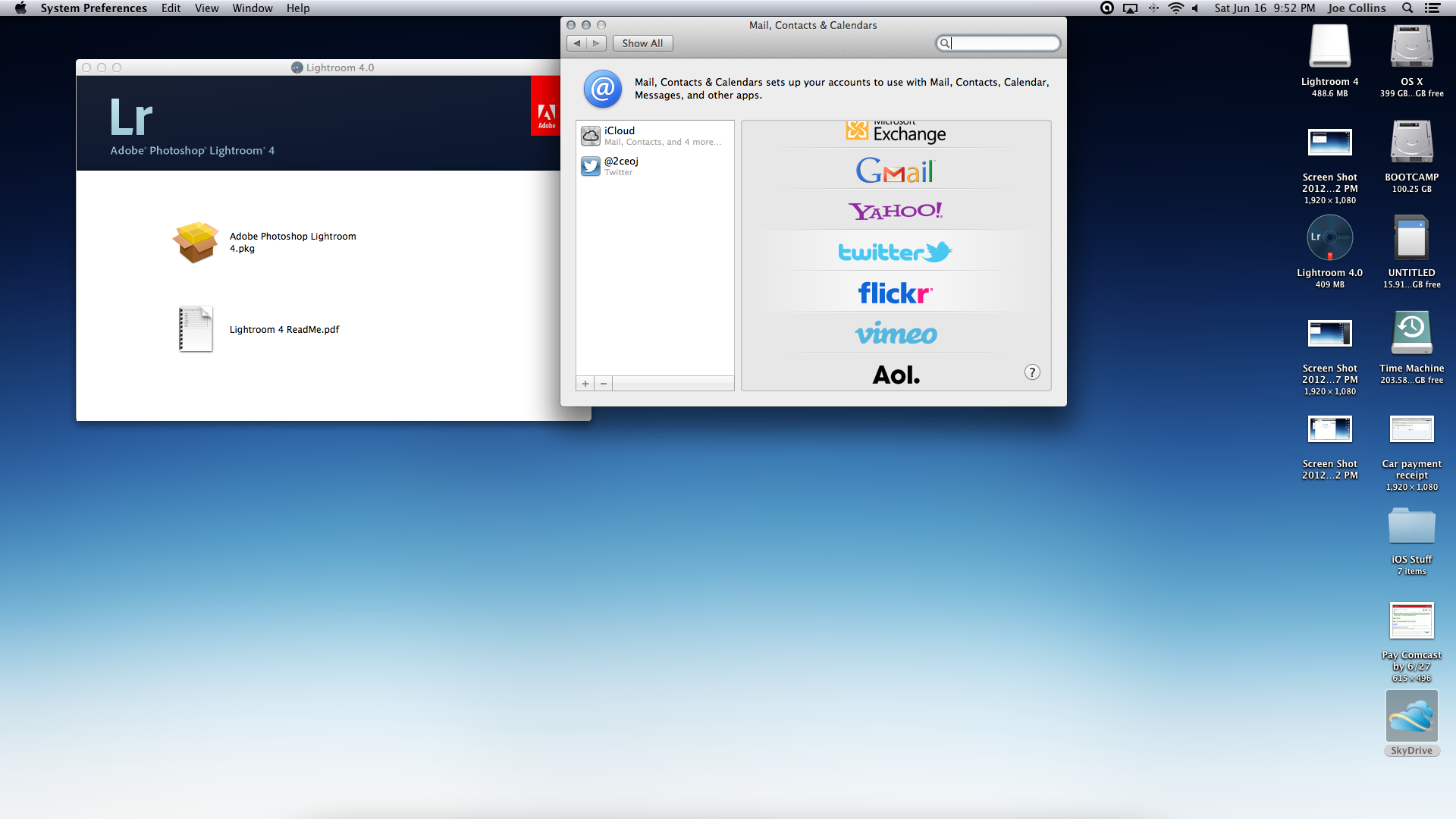Add a Twitter account from providers list
This screenshot has width=1456, height=819.
coord(896,252)
